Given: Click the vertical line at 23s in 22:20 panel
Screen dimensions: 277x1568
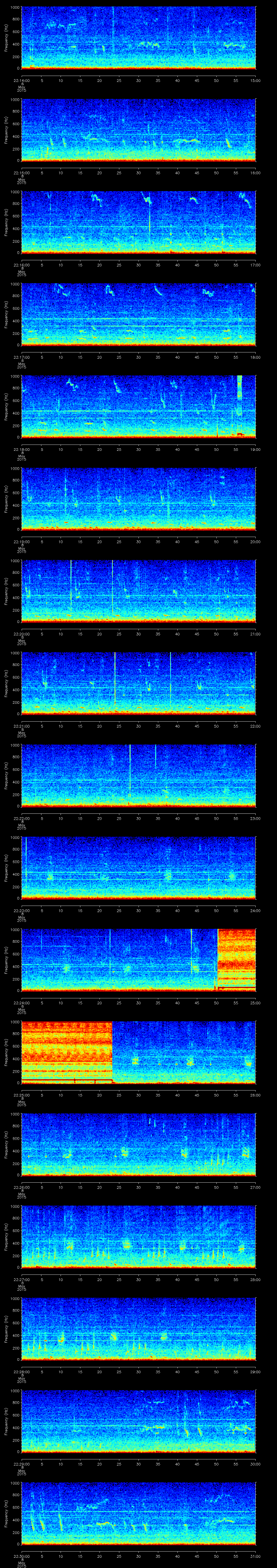Looking at the screenshot, I should (x=113, y=587).
